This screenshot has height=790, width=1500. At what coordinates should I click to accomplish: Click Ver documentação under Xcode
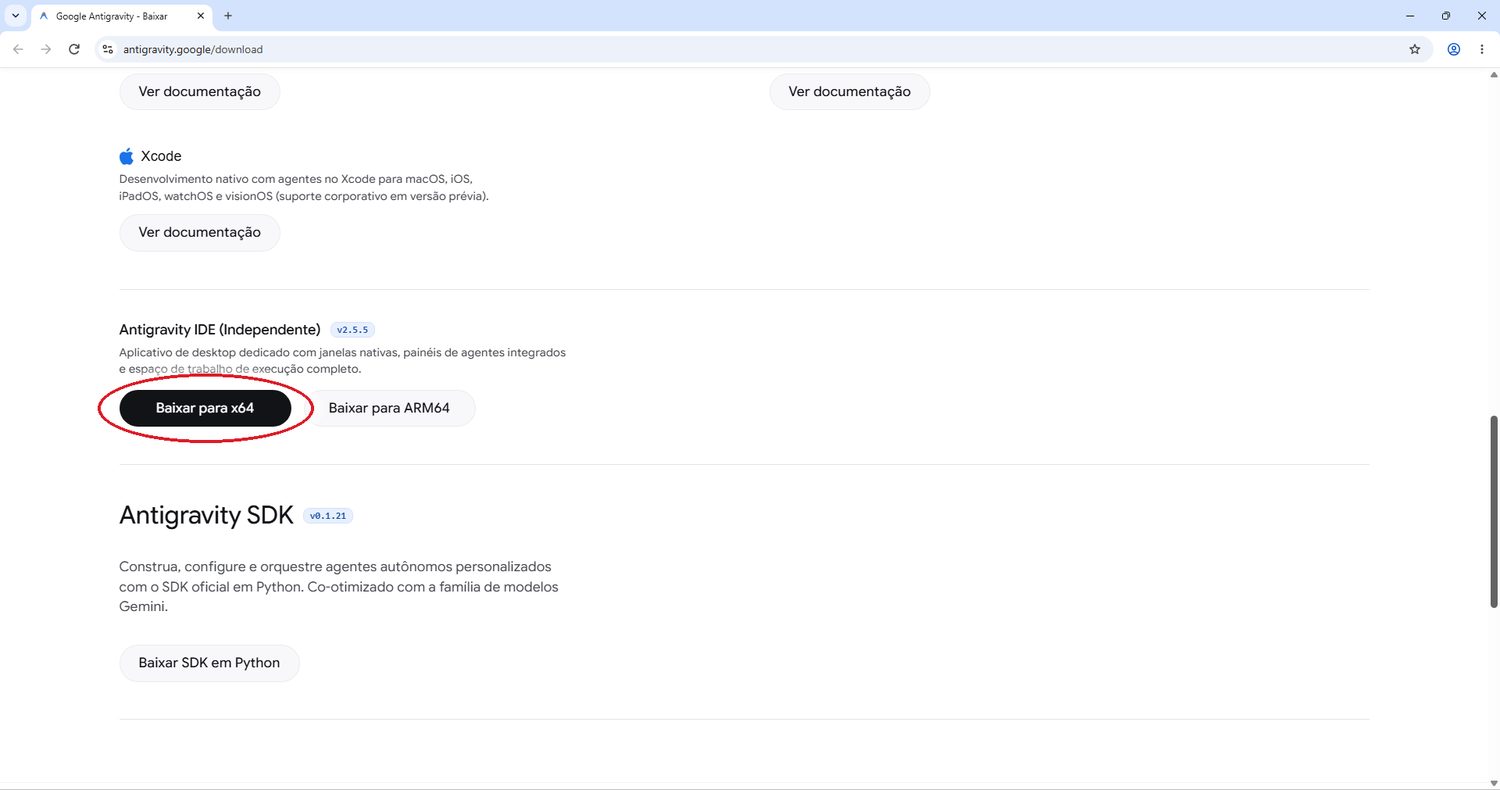pos(200,232)
